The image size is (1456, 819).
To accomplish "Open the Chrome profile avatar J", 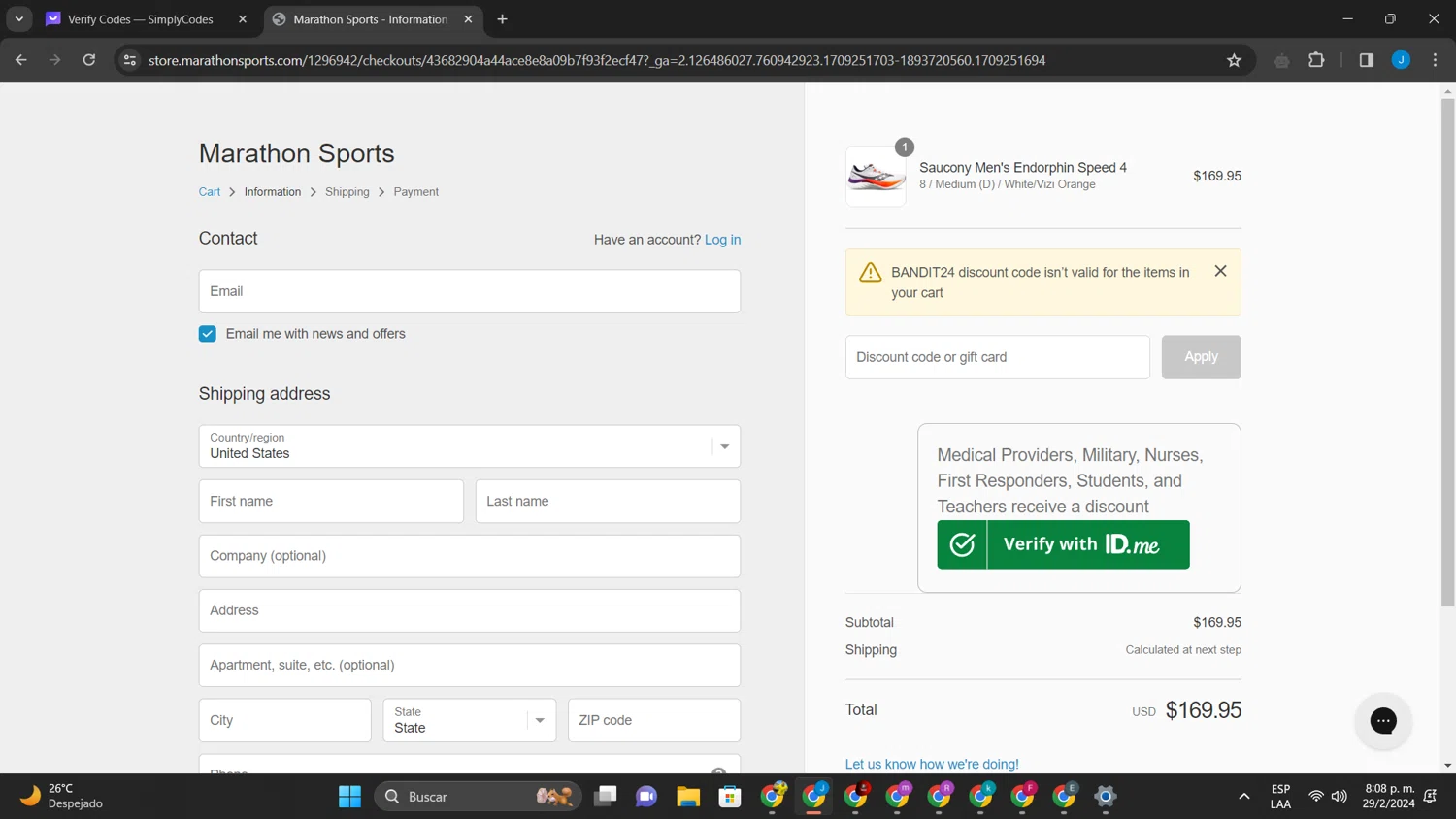I will (1401, 60).
